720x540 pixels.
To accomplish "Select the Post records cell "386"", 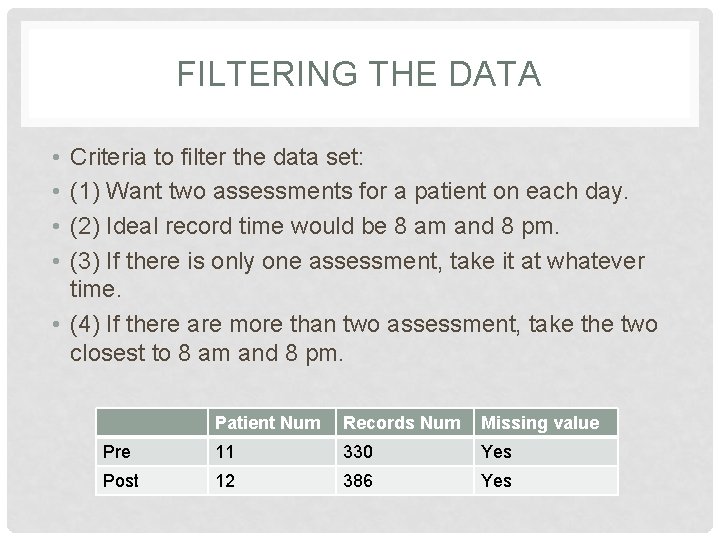I will (358, 481).
